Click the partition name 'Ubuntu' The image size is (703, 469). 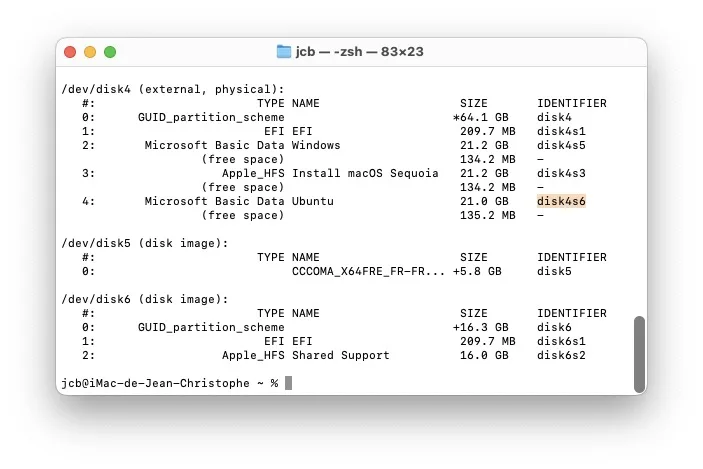(x=312, y=201)
